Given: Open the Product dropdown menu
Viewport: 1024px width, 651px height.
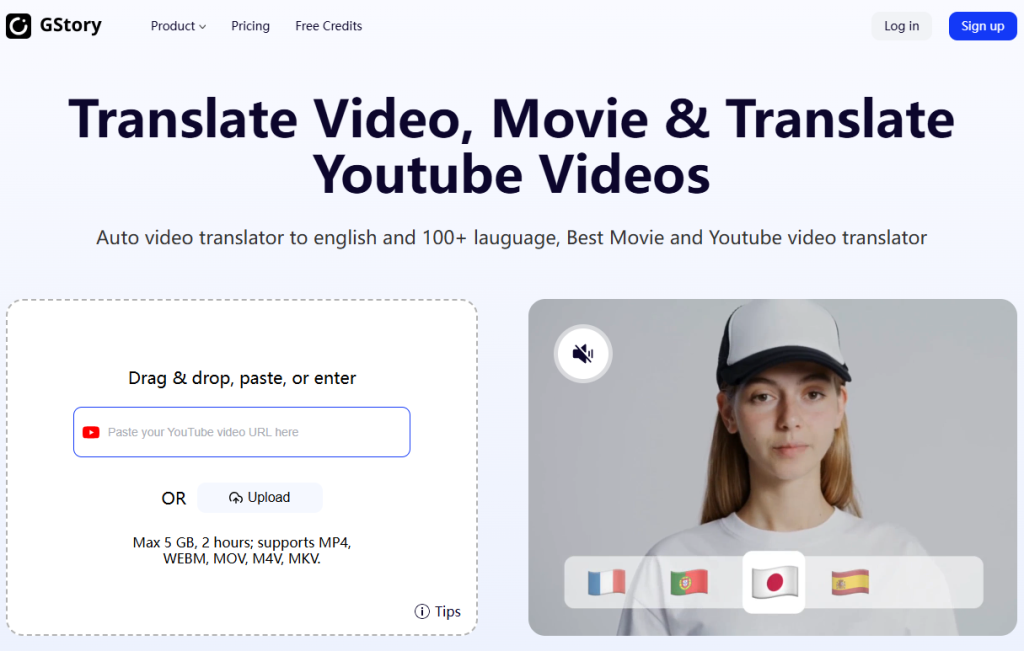Looking at the screenshot, I should (178, 26).
